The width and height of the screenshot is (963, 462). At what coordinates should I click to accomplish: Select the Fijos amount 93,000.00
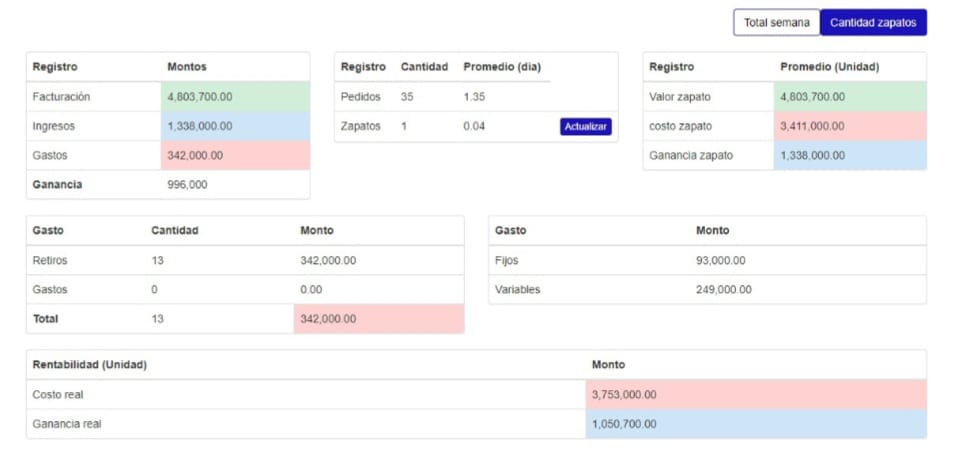point(720,260)
